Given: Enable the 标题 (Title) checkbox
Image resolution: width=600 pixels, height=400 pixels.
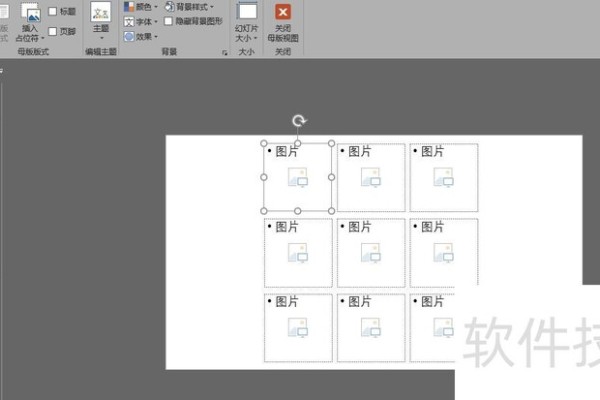Looking at the screenshot, I should (x=53, y=11).
